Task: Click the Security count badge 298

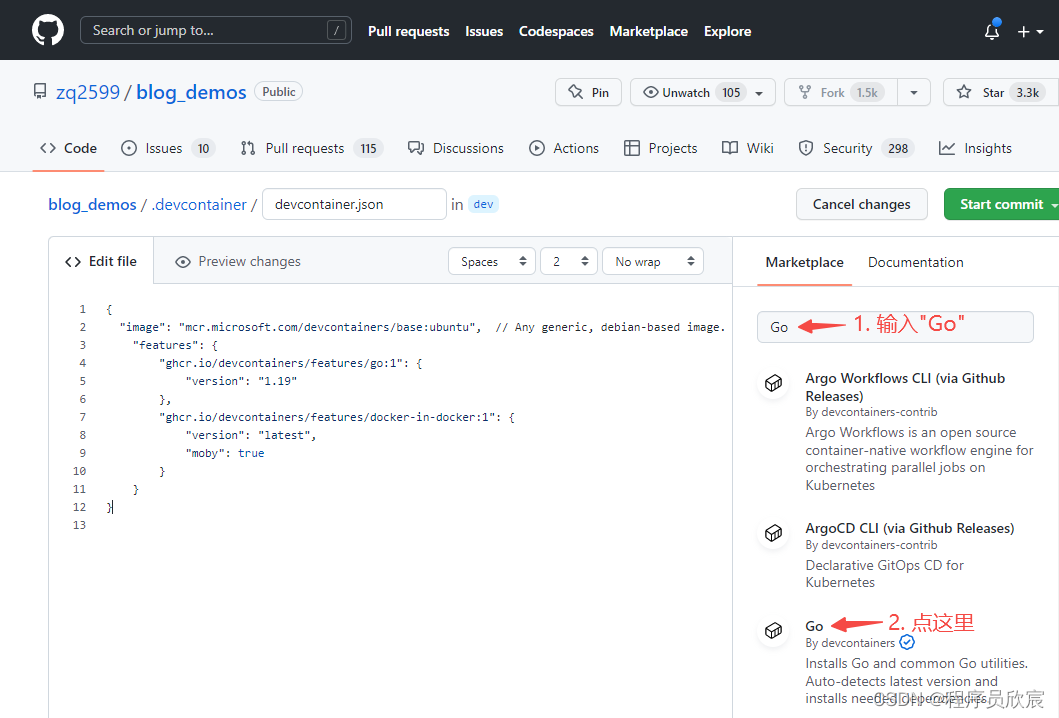Action: click(x=898, y=149)
